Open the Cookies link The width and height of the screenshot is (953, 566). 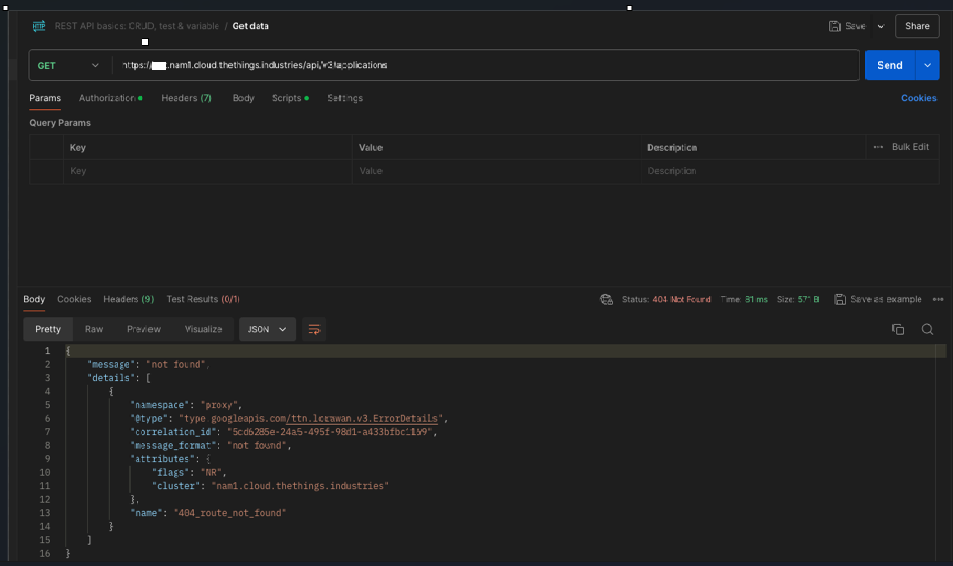918,98
